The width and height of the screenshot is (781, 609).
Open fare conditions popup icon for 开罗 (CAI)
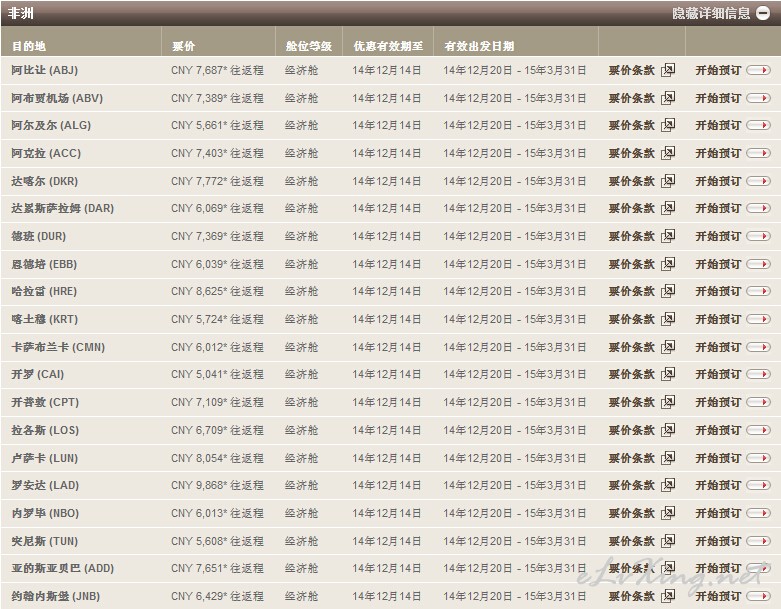pos(668,374)
